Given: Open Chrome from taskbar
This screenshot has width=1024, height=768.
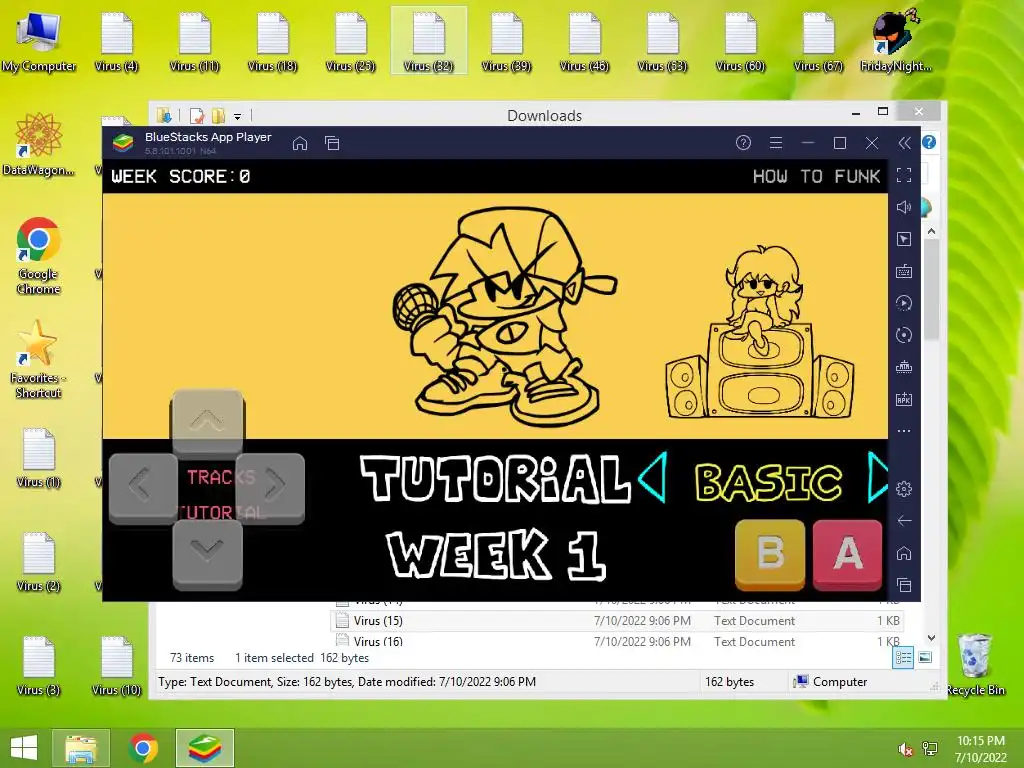Looking at the screenshot, I should coord(143,748).
